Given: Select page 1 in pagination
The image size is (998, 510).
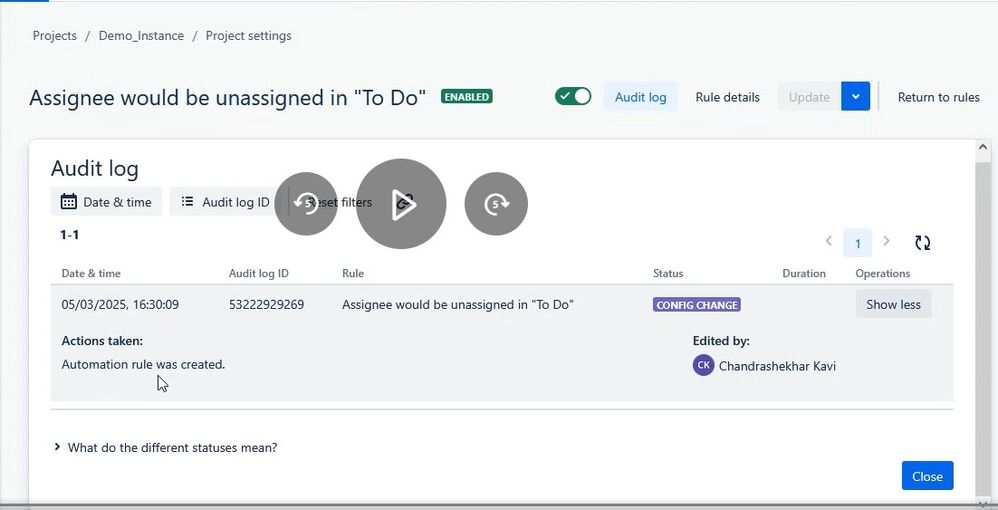Looking at the screenshot, I should point(857,243).
